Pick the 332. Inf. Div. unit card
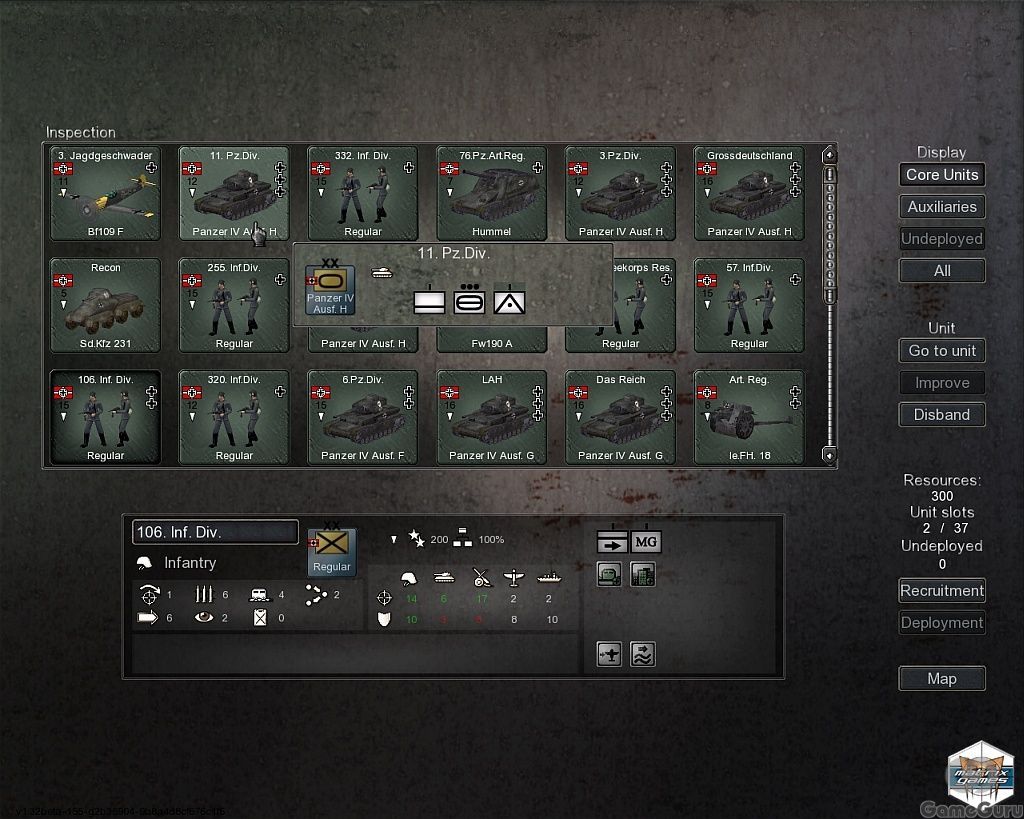Viewport: 1024px width, 819px height. click(x=362, y=193)
